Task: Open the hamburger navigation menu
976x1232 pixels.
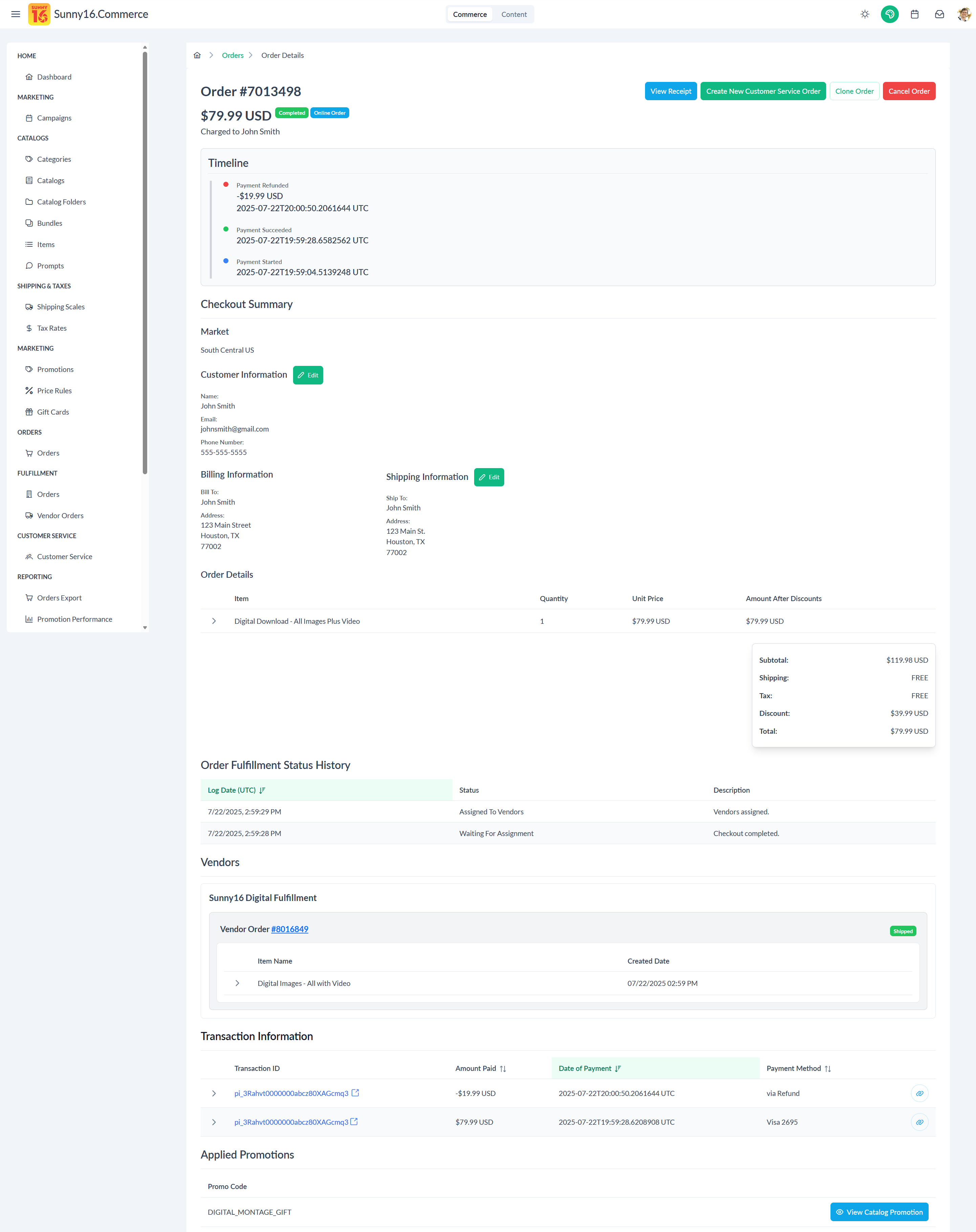Action: click(16, 14)
